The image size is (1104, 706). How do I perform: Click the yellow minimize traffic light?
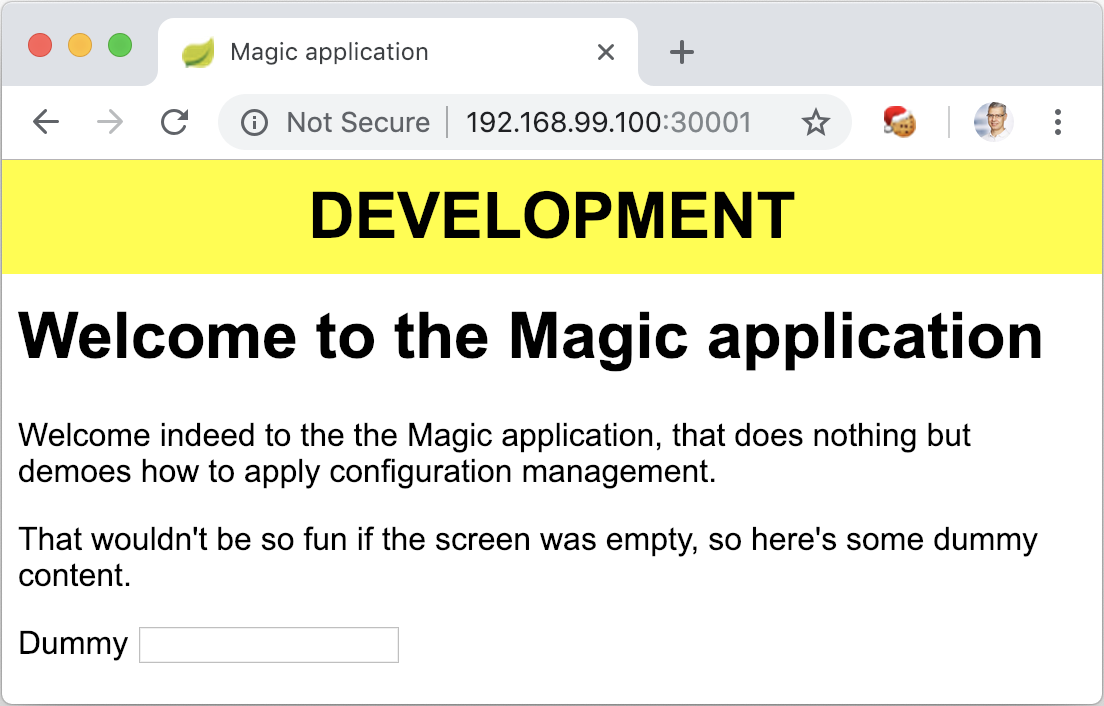pyautogui.click(x=79, y=45)
